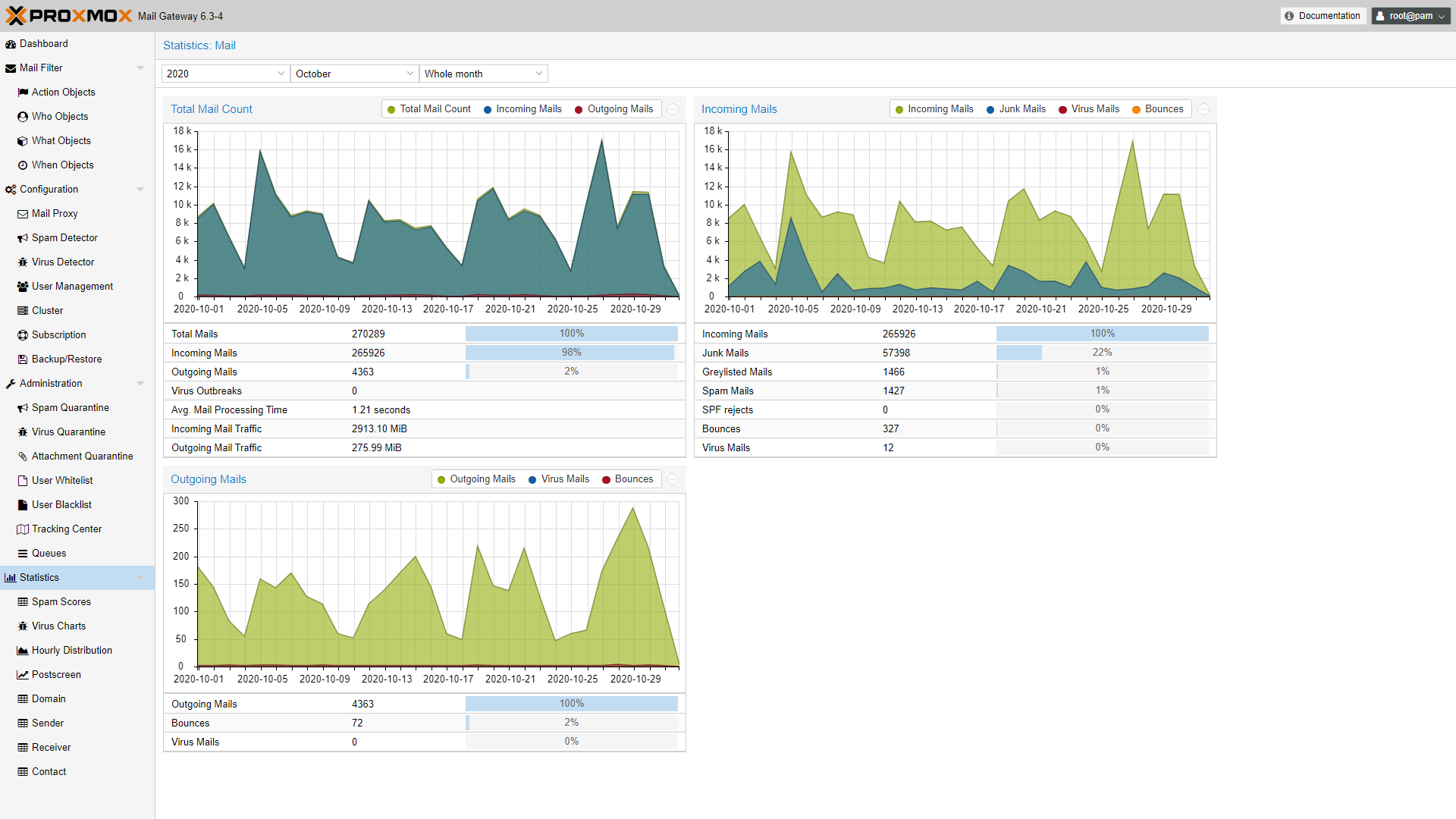Click the Backup/Restore floppy icon
This screenshot has height=819, width=1456.
tap(23, 359)
